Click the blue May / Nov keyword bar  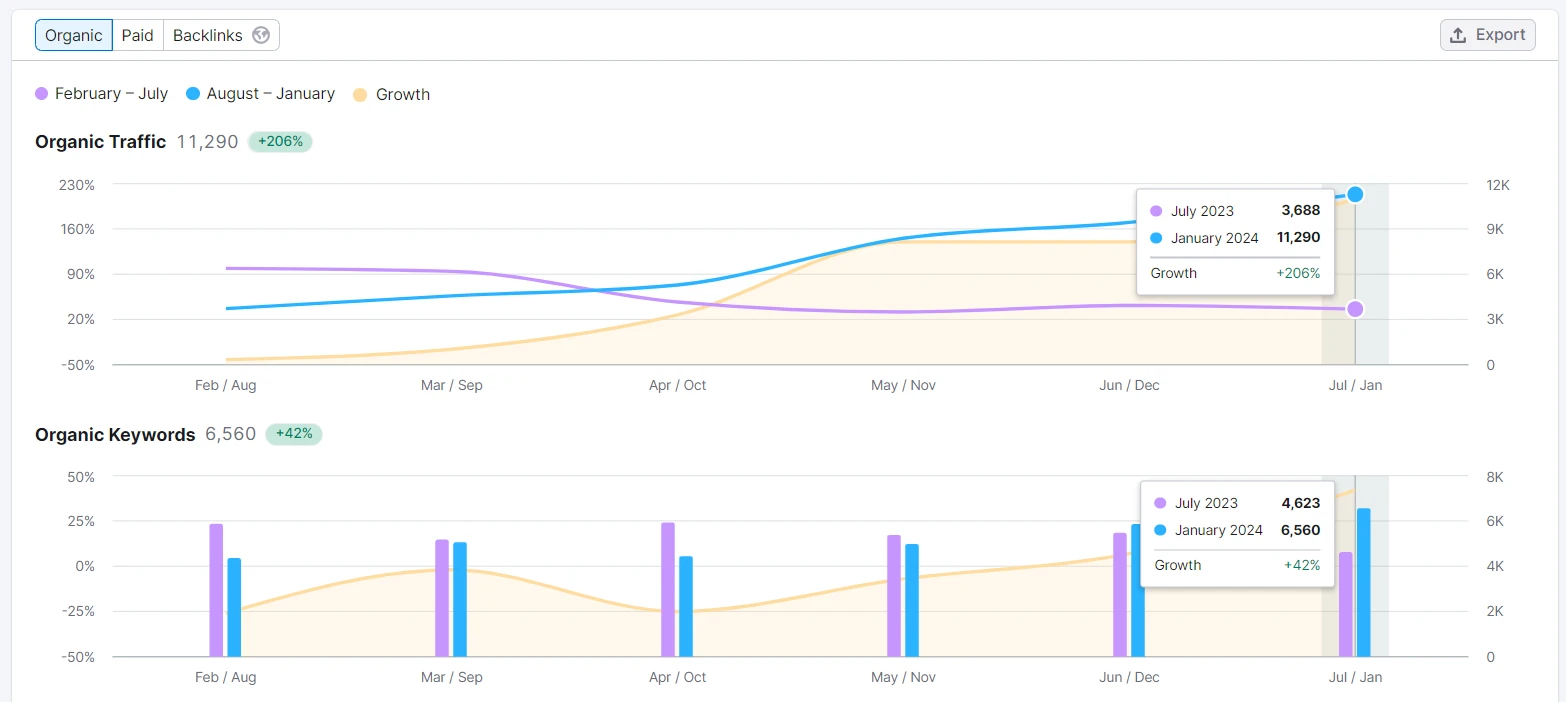tap(912, 600)
